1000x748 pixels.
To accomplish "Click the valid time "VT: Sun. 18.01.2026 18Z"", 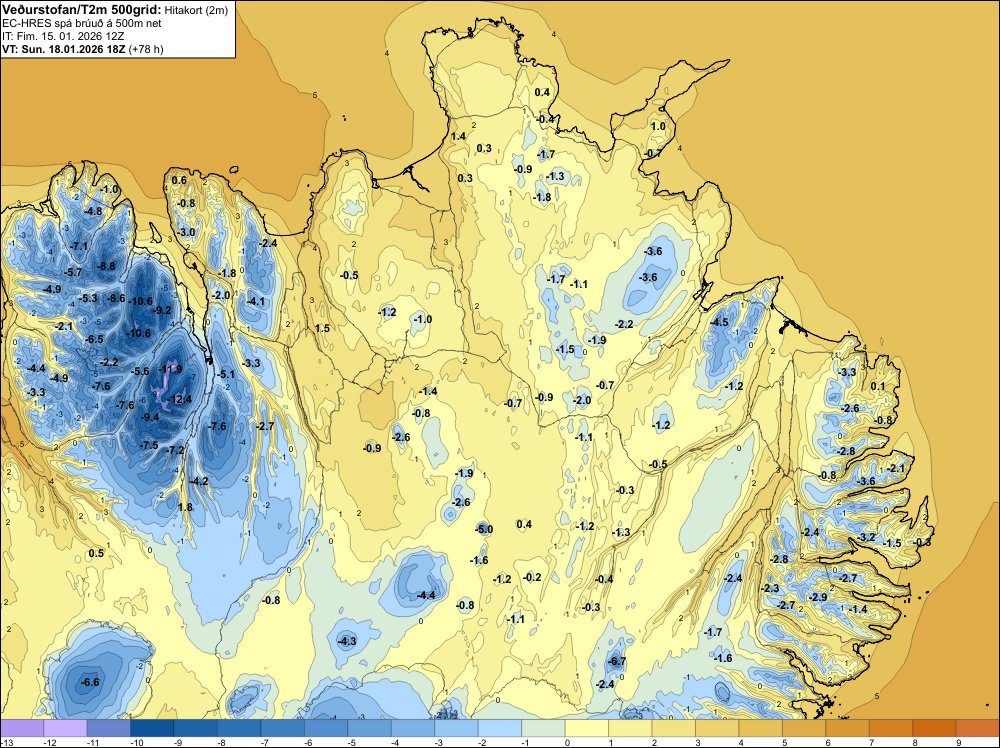I will coord(64,48).
